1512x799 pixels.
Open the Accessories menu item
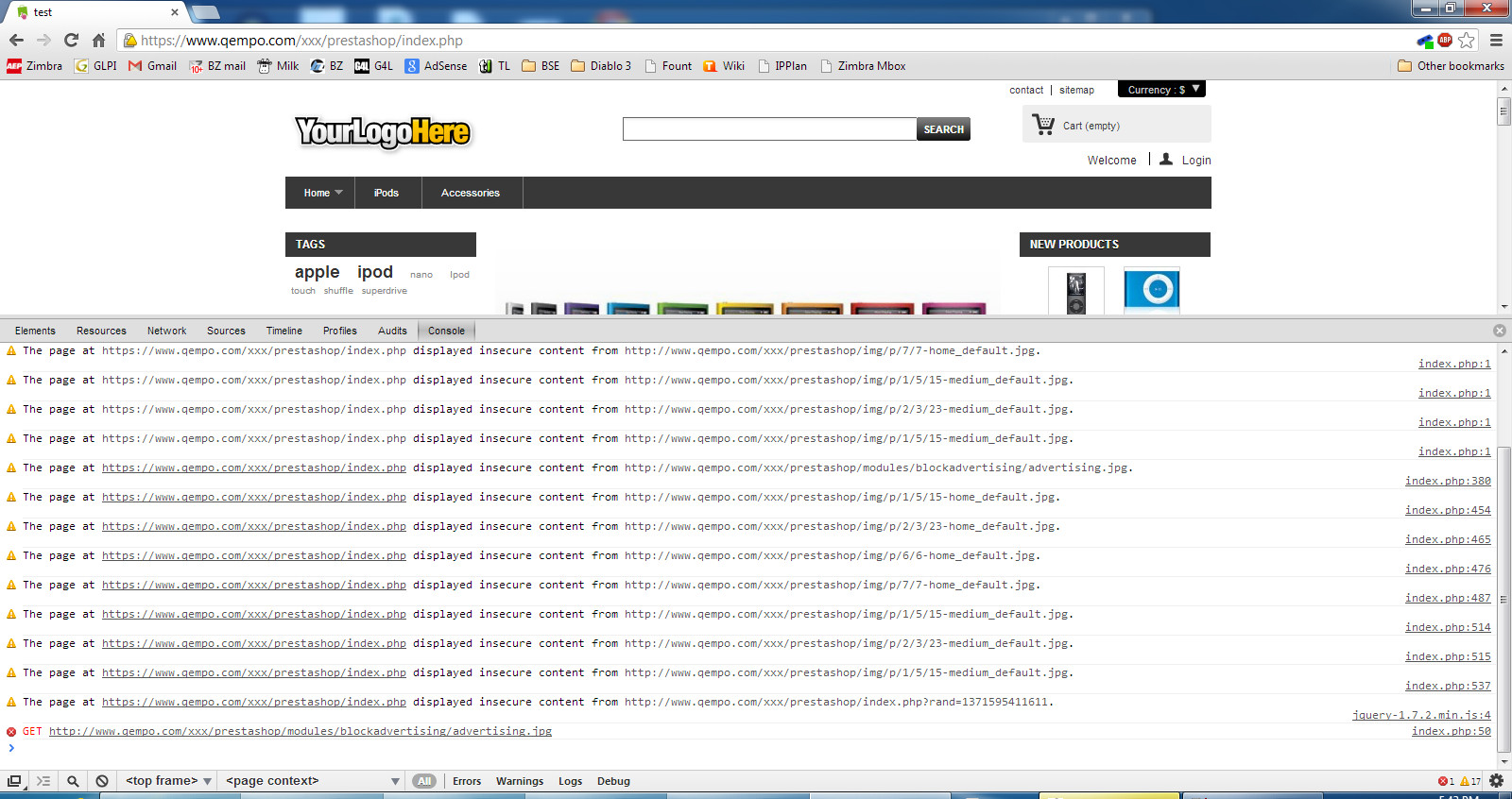tap(470, 193)
